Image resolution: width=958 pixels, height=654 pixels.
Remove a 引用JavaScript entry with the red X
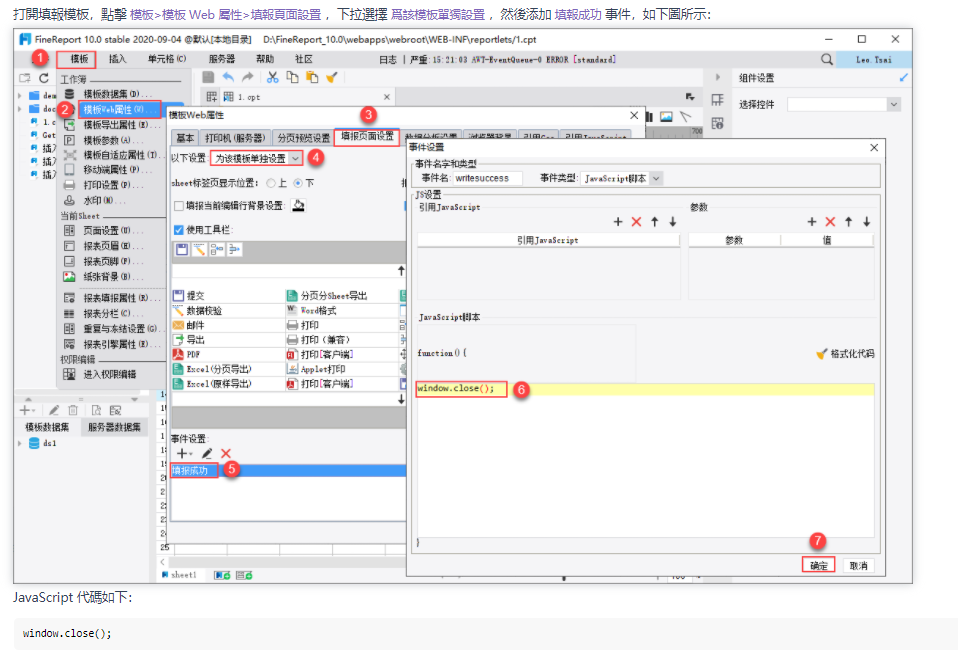637,222
